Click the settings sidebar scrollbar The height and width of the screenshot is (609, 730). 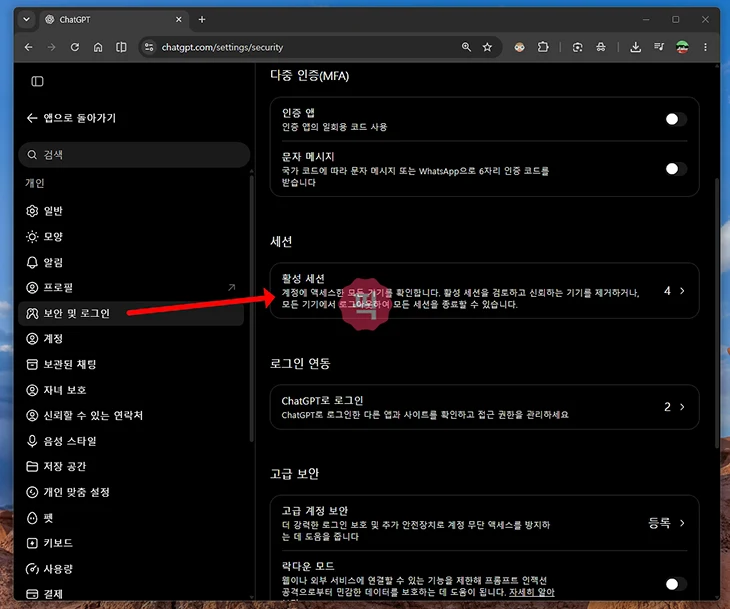click(252, 307)
